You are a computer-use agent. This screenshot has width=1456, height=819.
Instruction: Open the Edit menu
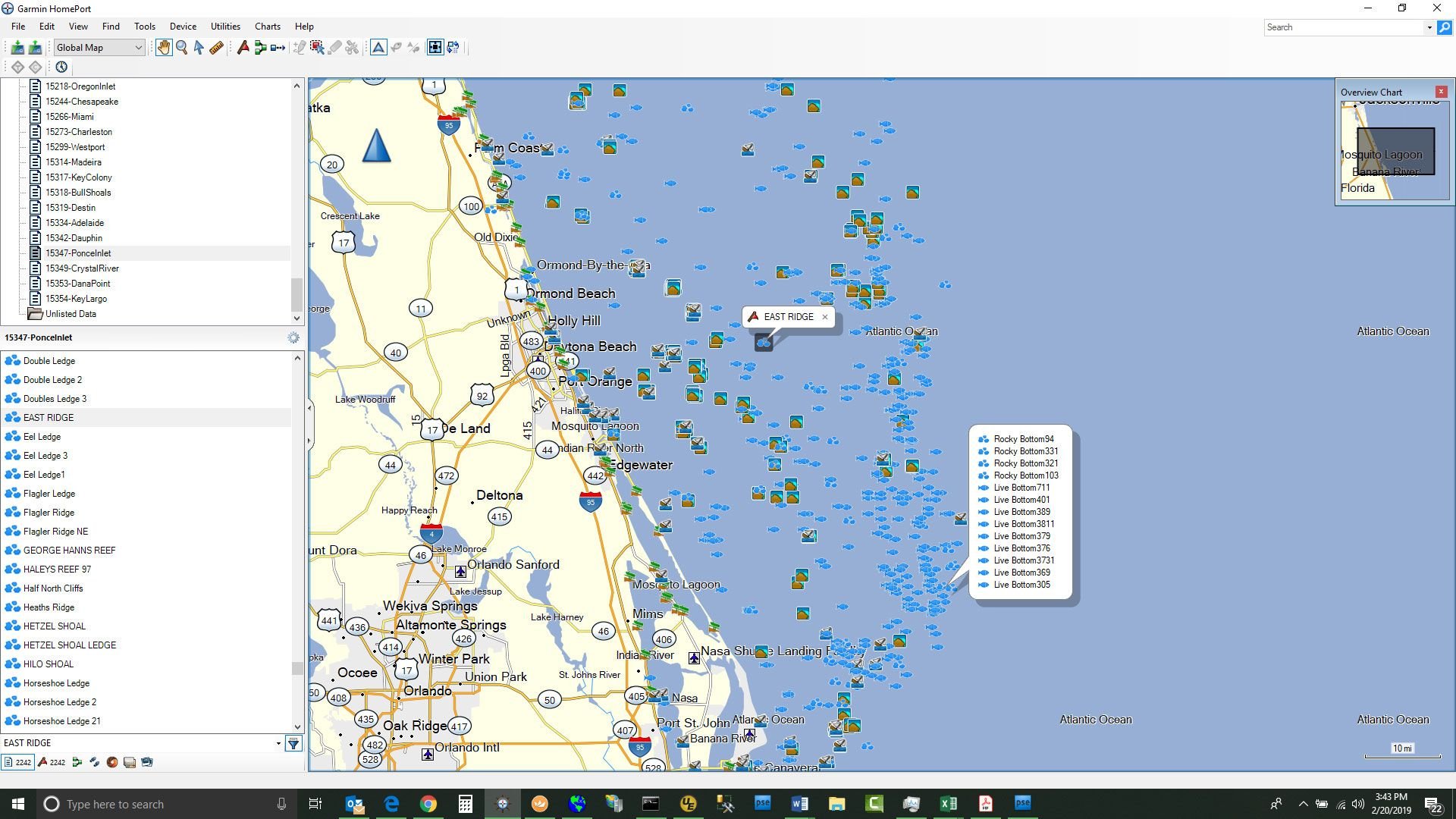(x=47, y=27)
